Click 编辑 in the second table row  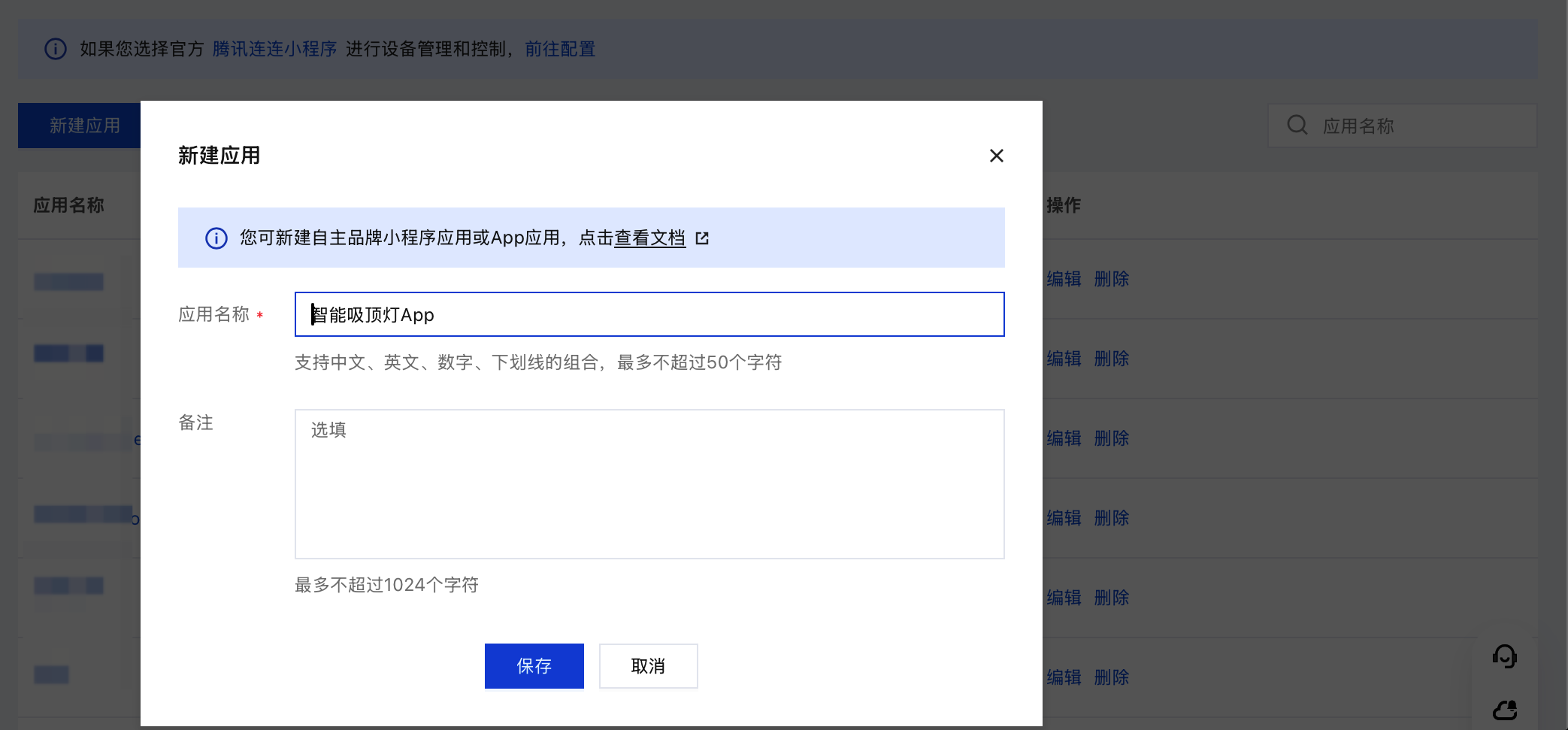pyautogui.click(x=1064, y=359)
